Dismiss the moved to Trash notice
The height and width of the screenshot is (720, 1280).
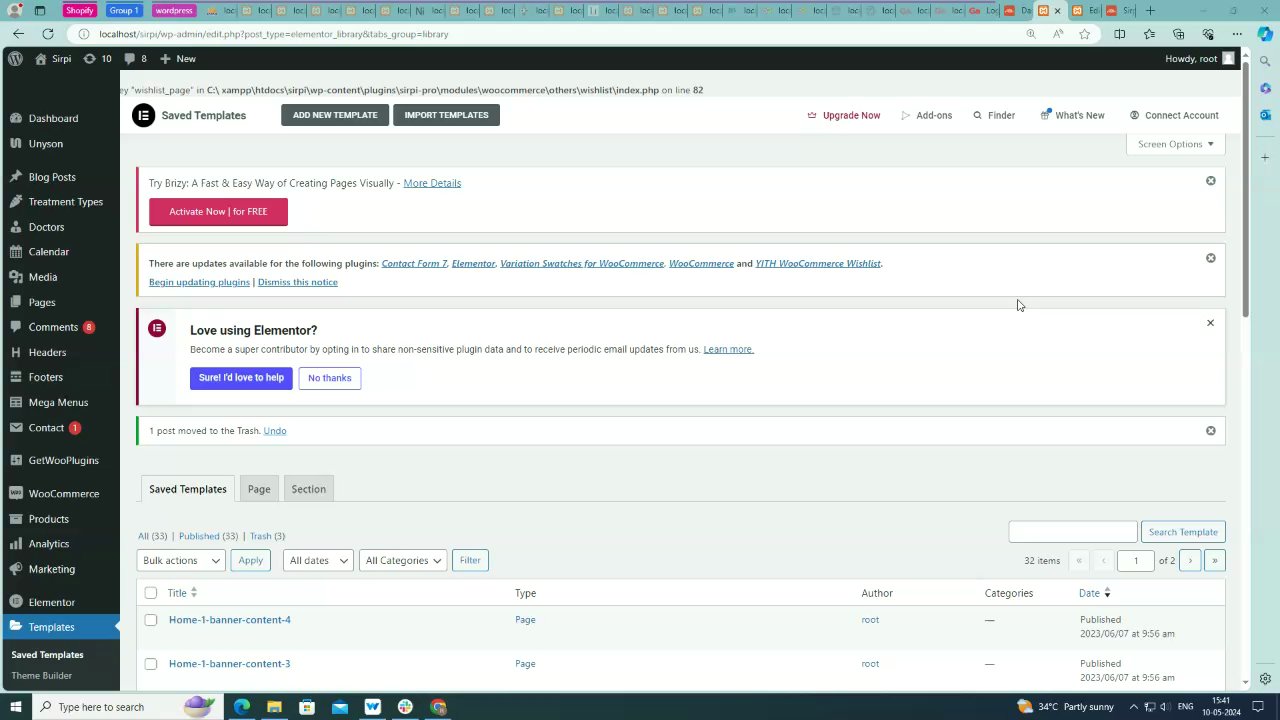click(x=1210, y=431)
